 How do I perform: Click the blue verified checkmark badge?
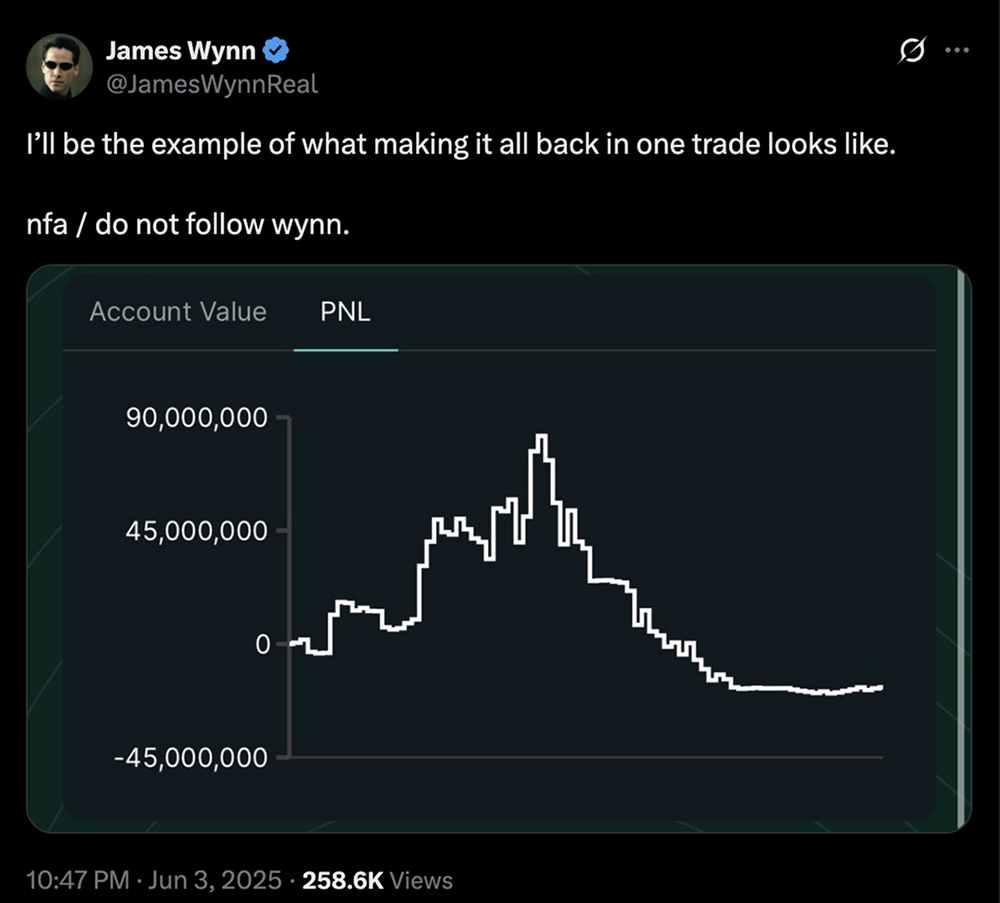(275, 51)
